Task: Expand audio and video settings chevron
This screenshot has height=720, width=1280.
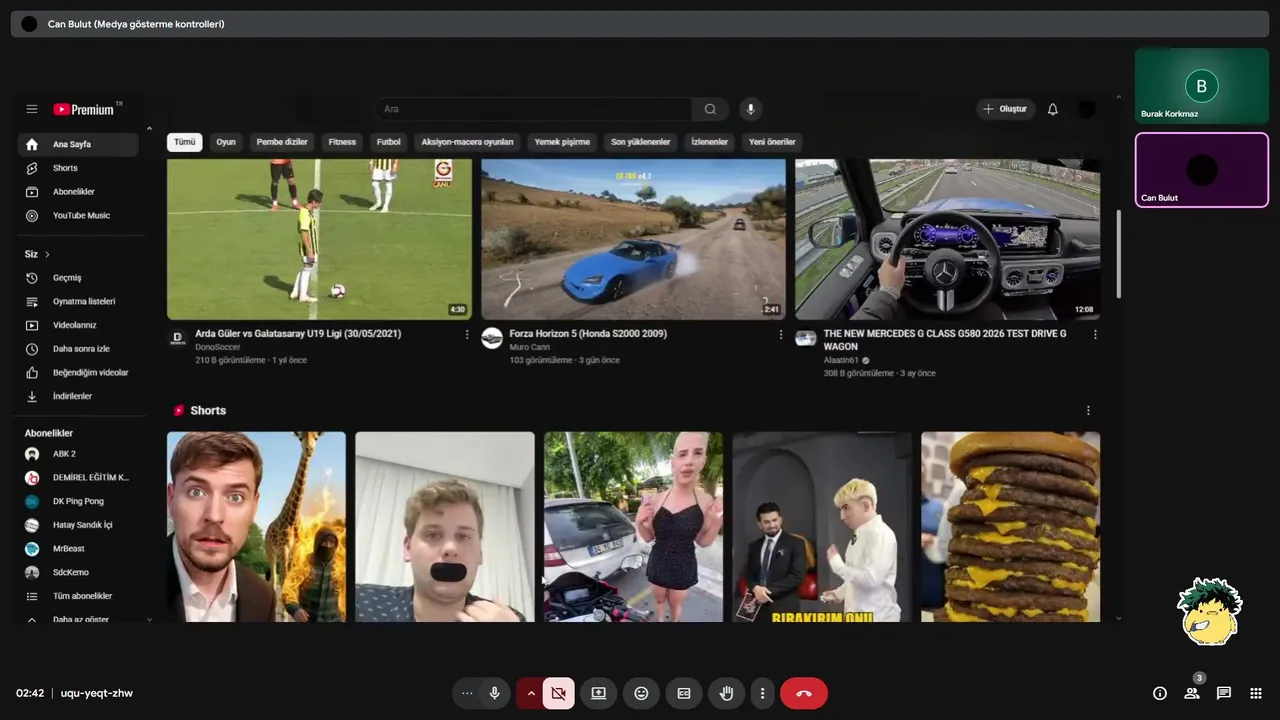Action: tap(531, 693)
